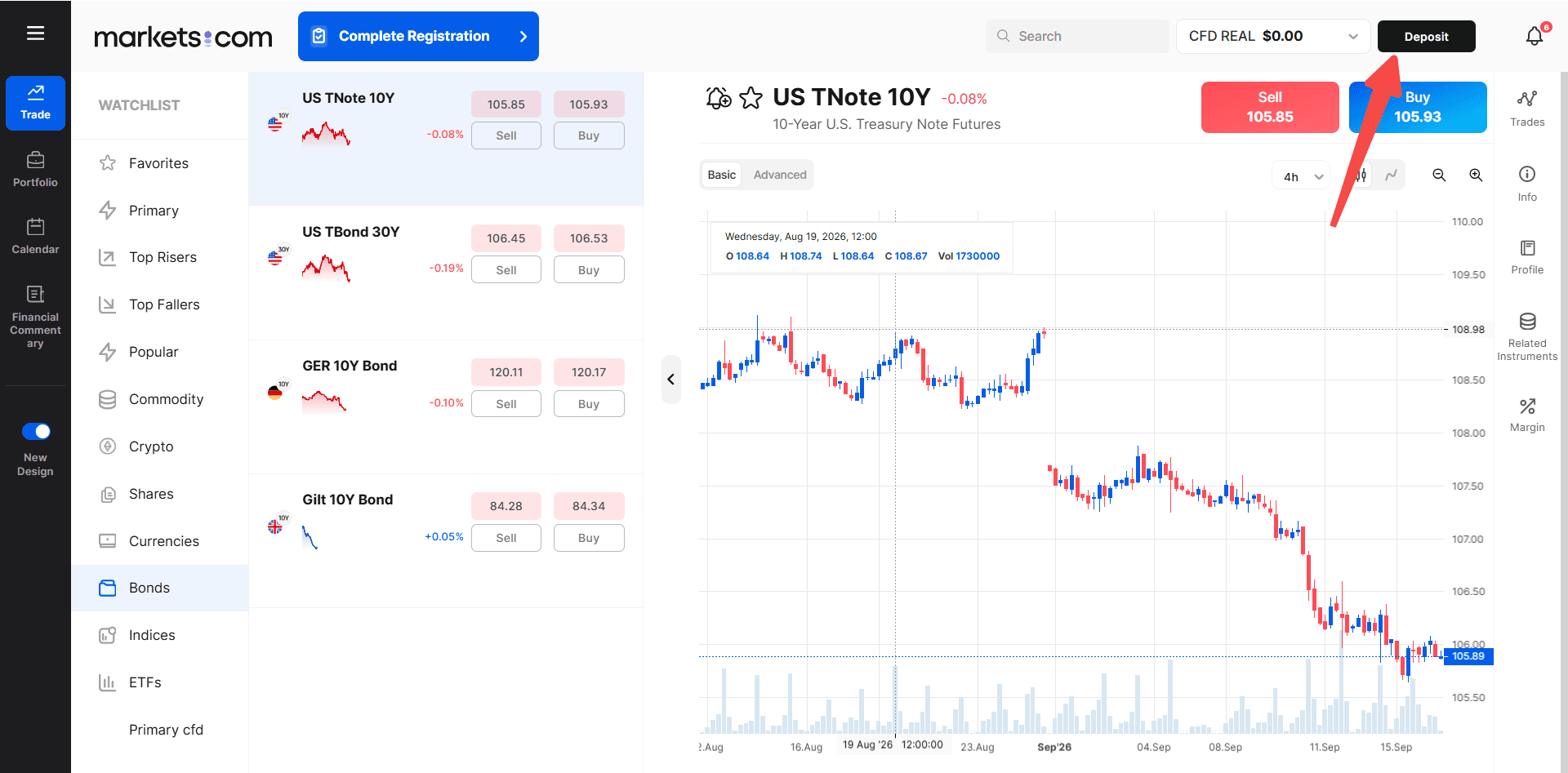
Task: Zoom out the chart
Action: (x=1439, y=175)
